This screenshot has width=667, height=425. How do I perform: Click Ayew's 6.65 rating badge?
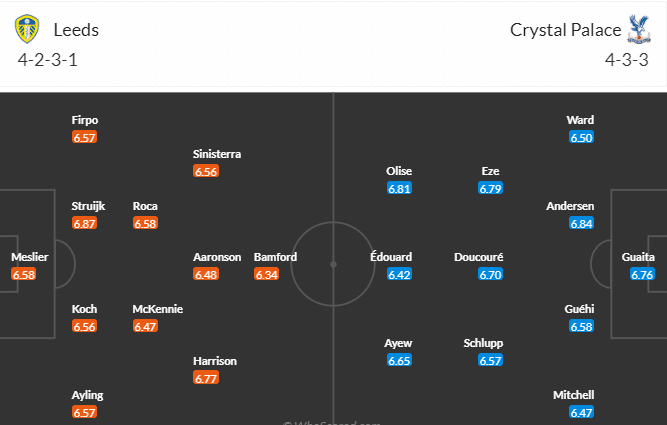click(x=399, y=361)
